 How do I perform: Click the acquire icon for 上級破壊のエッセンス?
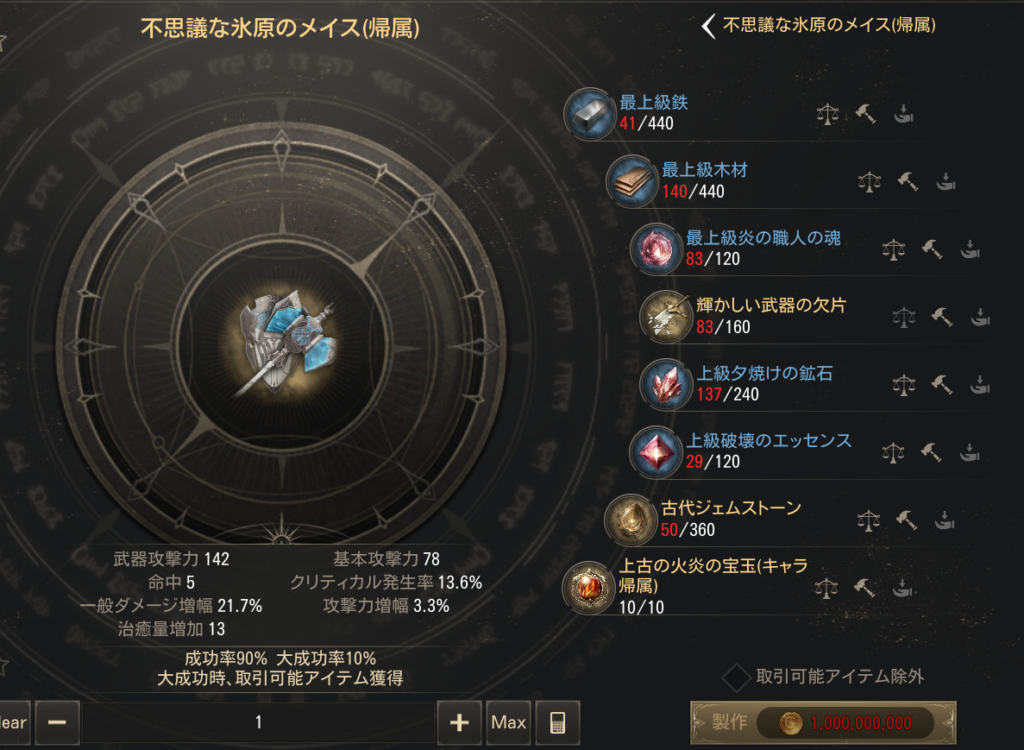tap(970, 451)
